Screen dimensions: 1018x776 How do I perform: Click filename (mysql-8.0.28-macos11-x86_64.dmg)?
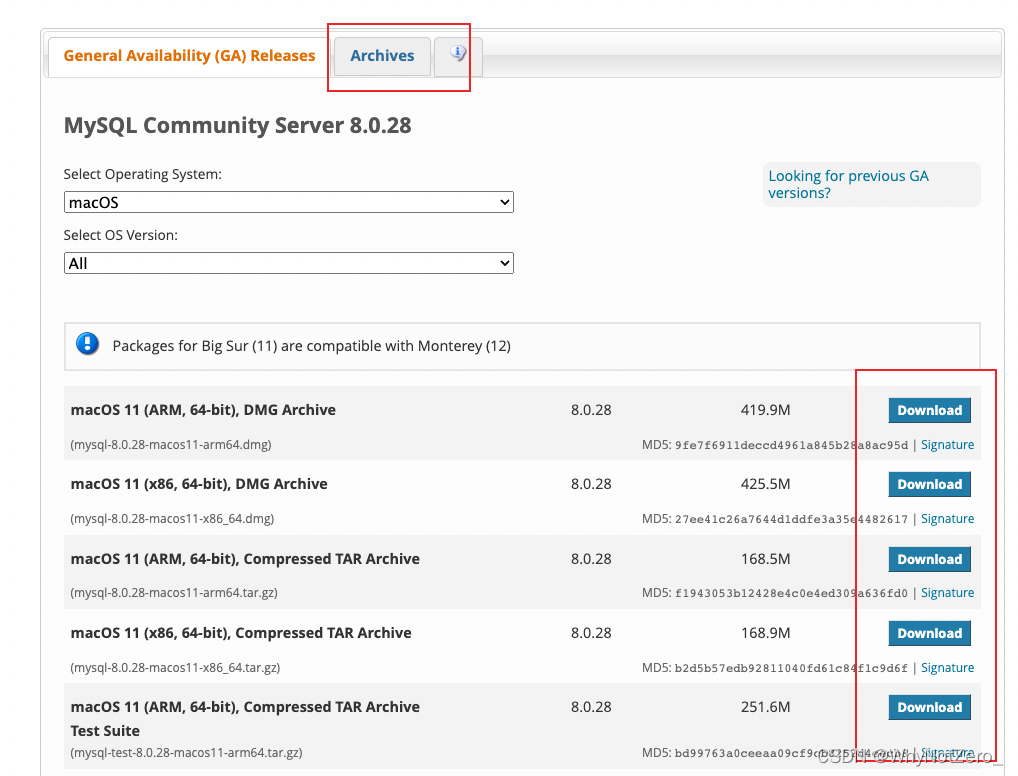[172, 519]
